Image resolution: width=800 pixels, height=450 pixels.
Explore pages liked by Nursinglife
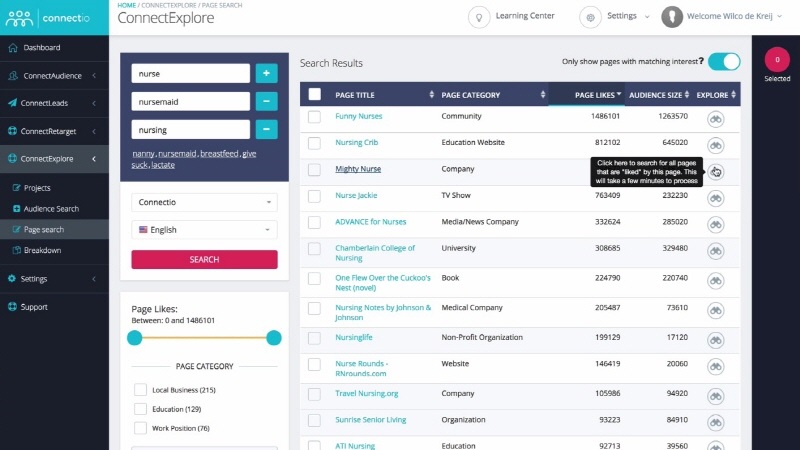coord(716,340)
